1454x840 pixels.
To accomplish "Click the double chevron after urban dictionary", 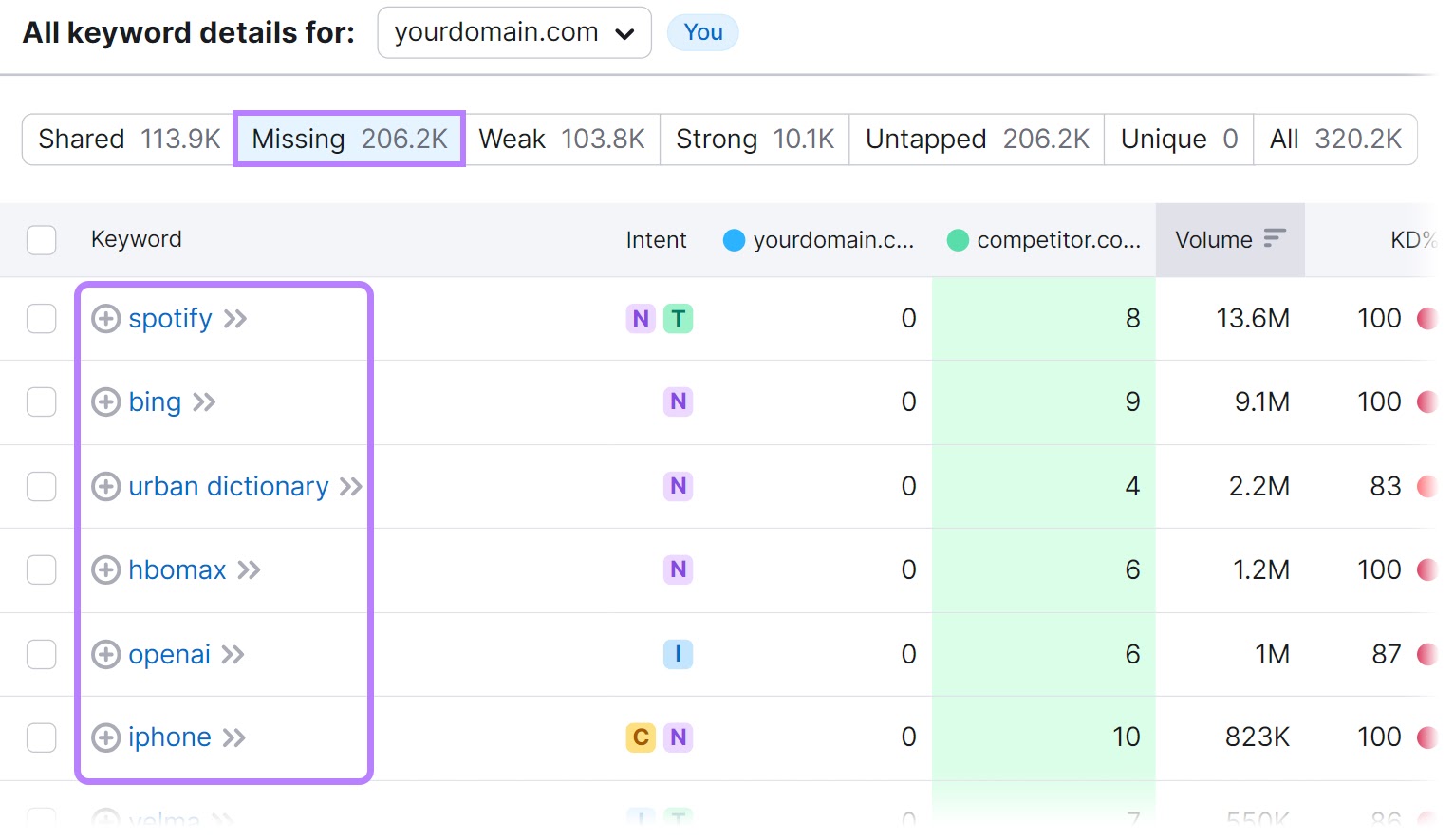I will tap(351, 487).
